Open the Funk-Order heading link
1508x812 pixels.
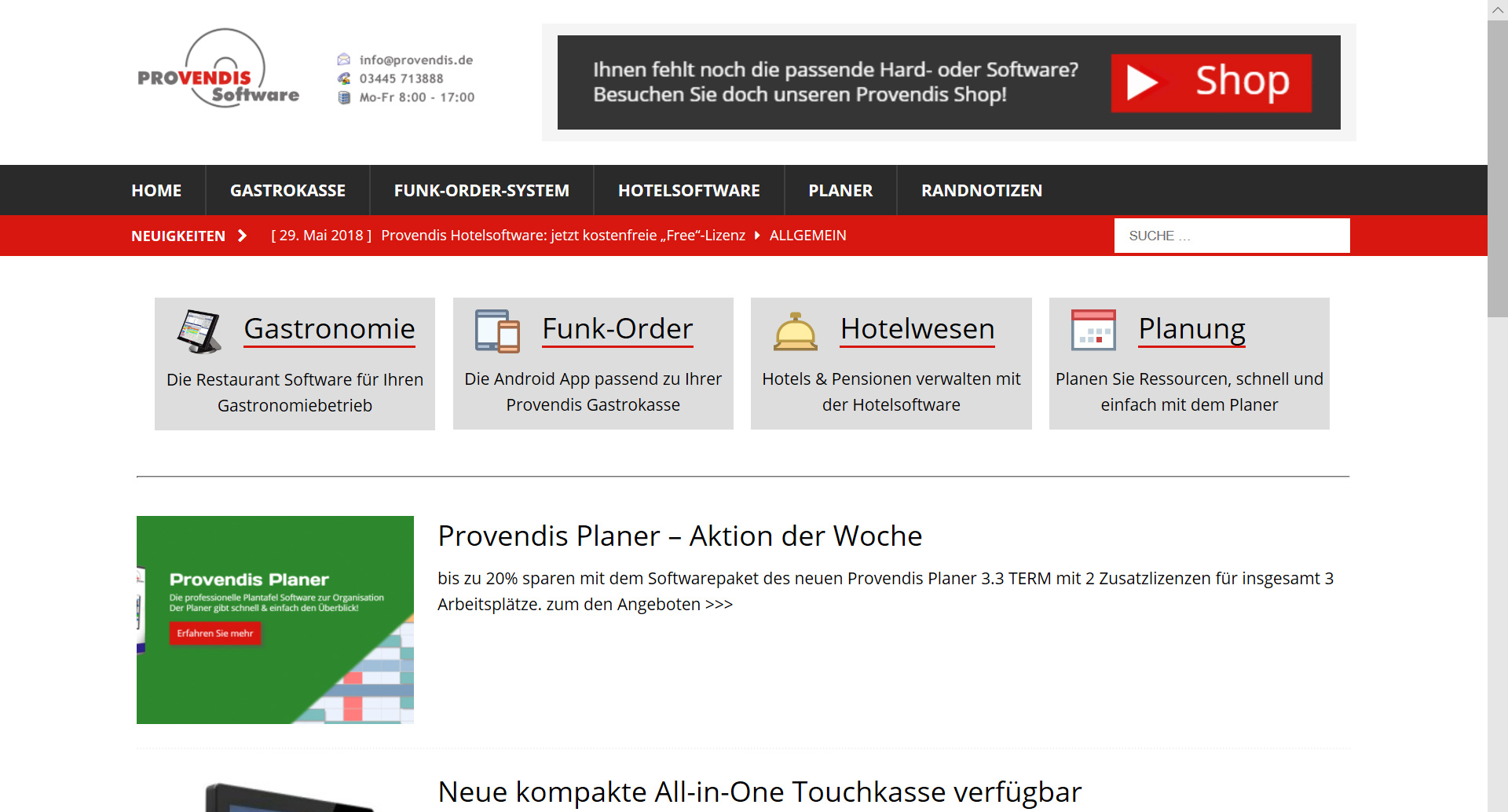[618, 328]
